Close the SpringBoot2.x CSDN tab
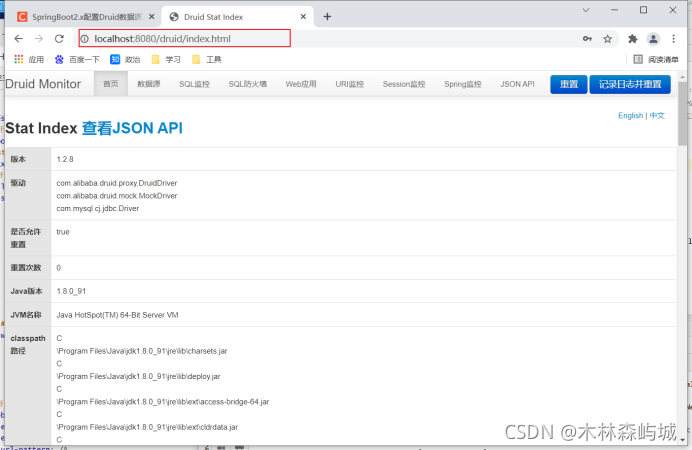 point(151,17)
